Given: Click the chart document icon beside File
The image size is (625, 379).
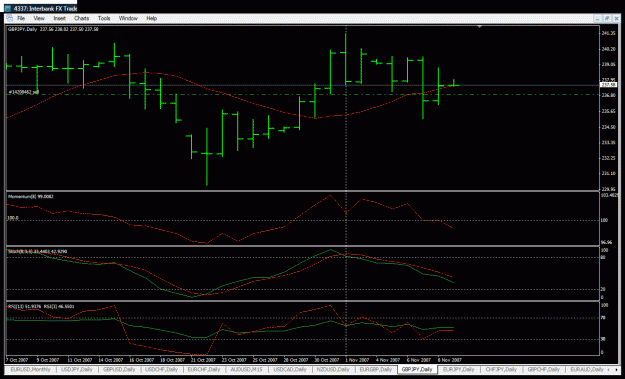Looking at the screenshot, I should click(x=9, y=18).
